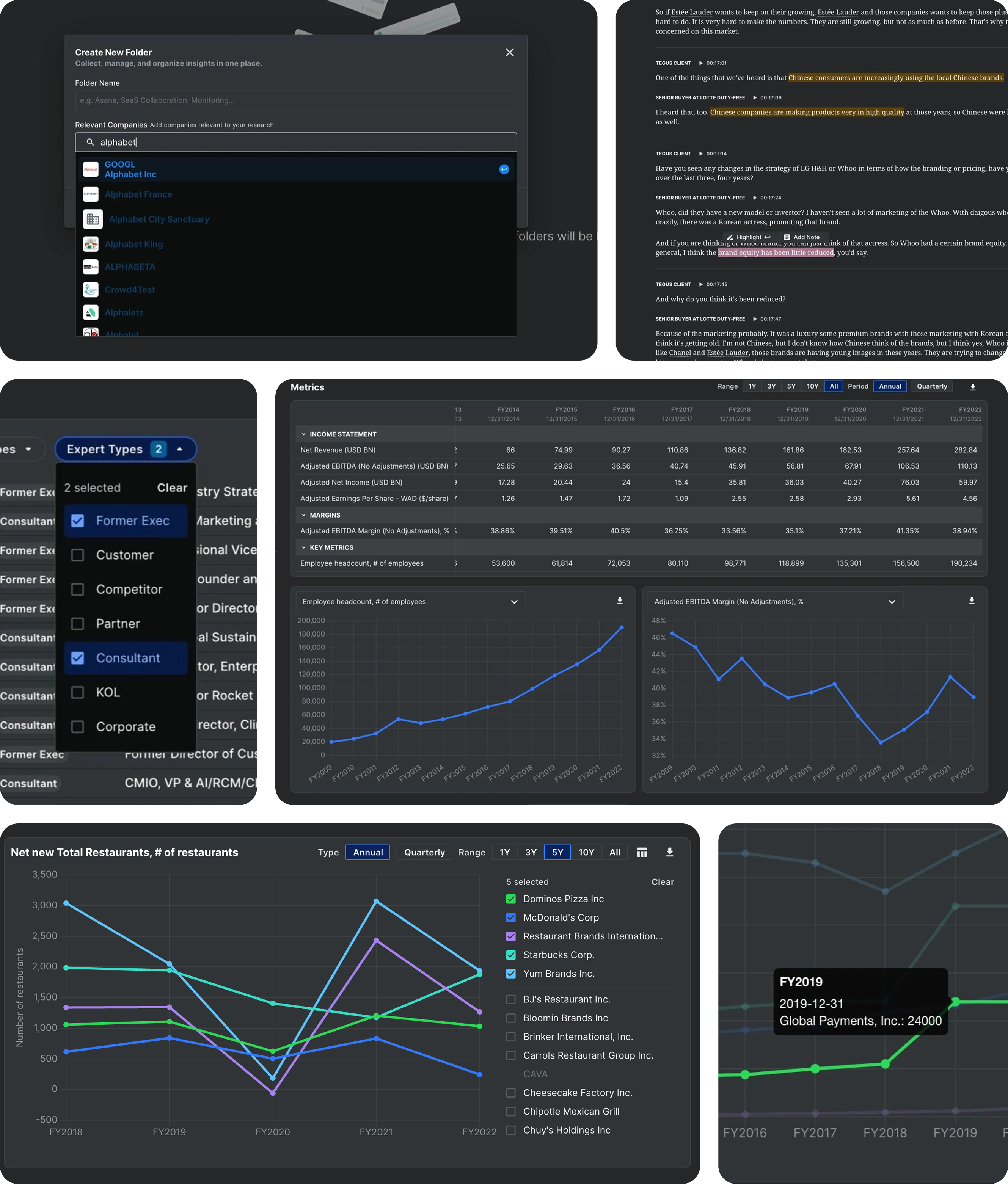Click the Add Note icon
Image resolution: width=1008 pixels, height=1184 pixels.
(x=787, y=237)
